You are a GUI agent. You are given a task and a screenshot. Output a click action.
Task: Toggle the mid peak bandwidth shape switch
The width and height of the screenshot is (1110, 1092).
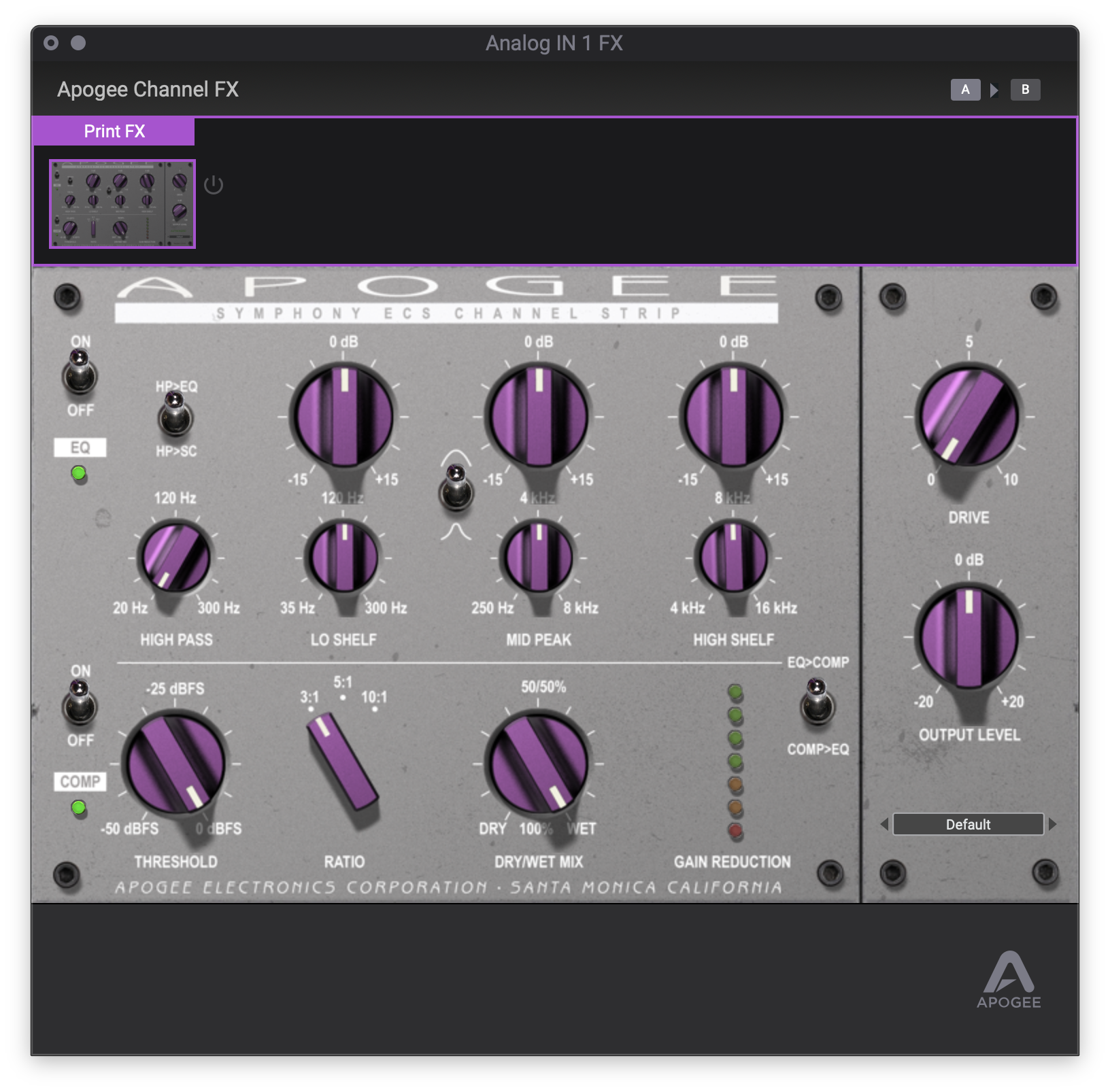click(456, 489)
